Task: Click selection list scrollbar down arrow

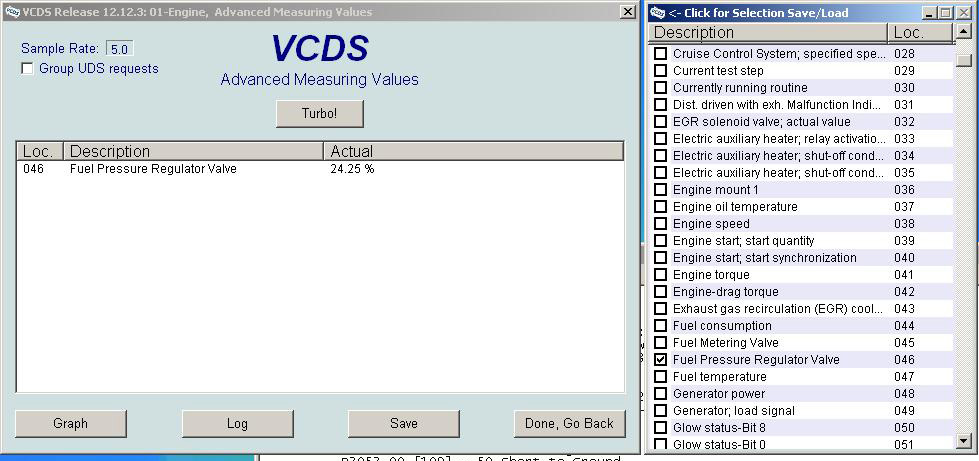Action: (964, 441)
